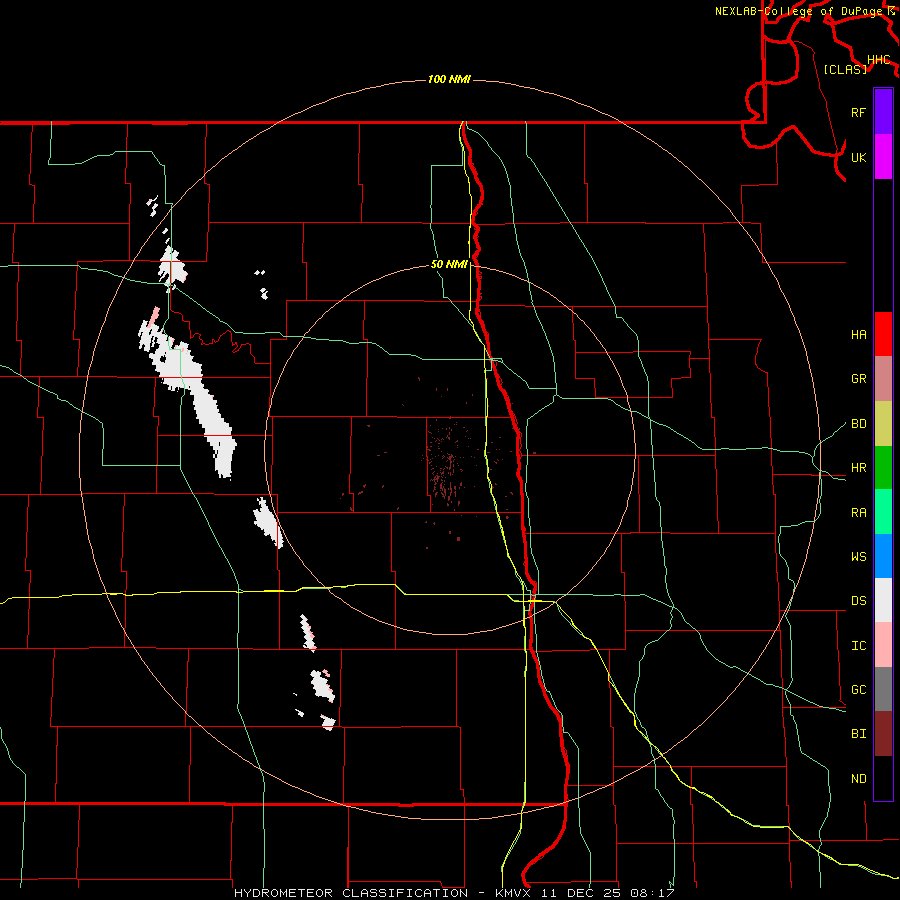Click the 08:17 timestamp in the footer
900x900 pixels.
[x=652, y=893]
